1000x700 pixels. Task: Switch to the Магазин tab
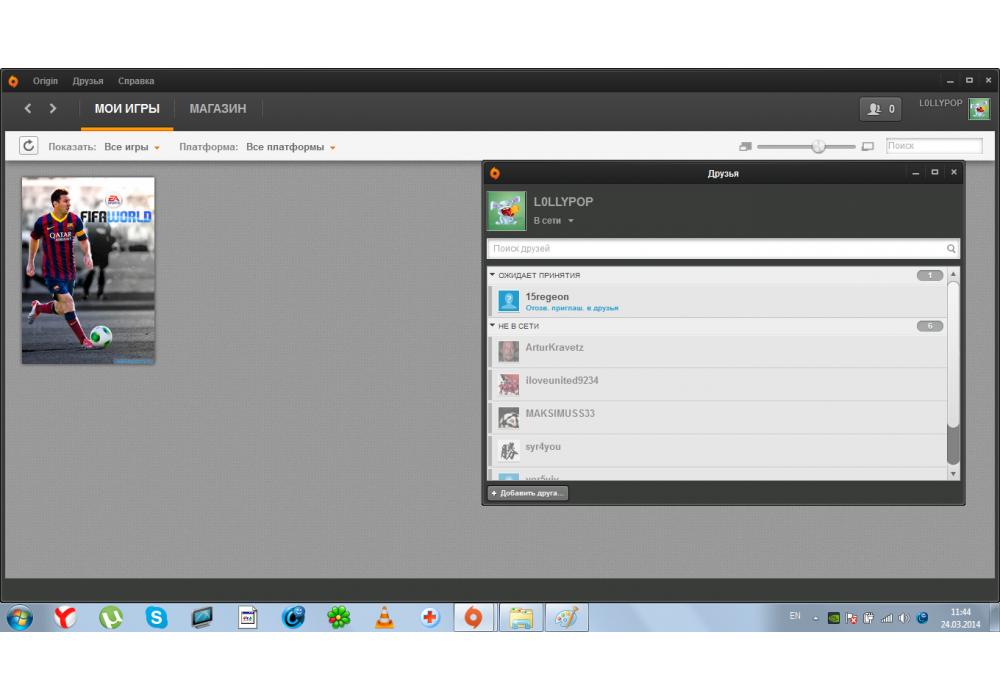(x=217, y=109)
